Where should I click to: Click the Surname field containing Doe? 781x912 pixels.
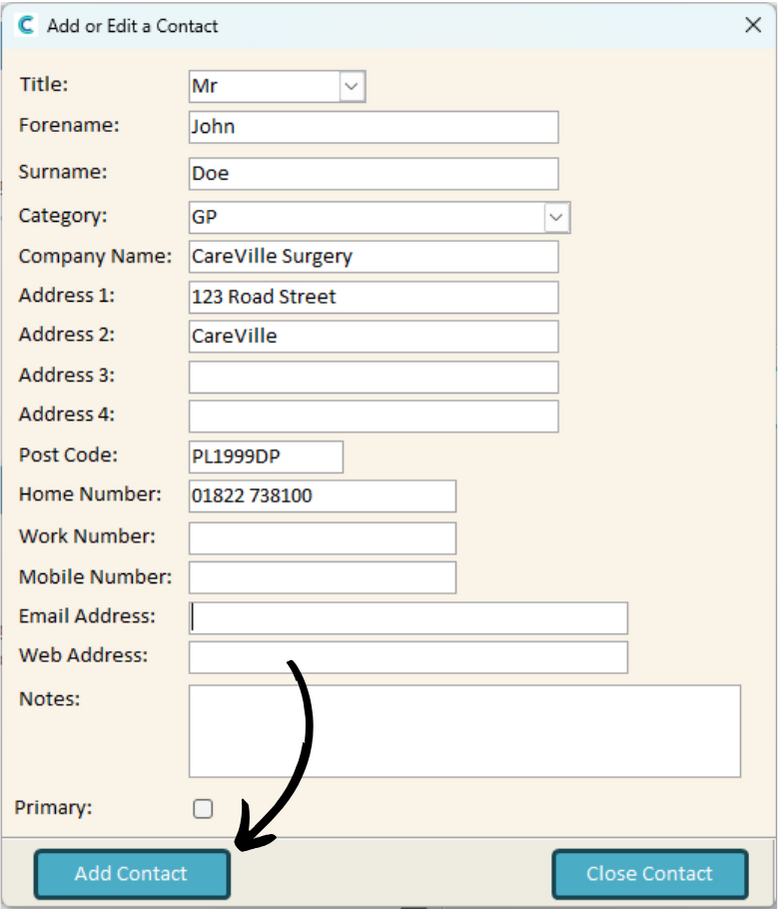373,174
